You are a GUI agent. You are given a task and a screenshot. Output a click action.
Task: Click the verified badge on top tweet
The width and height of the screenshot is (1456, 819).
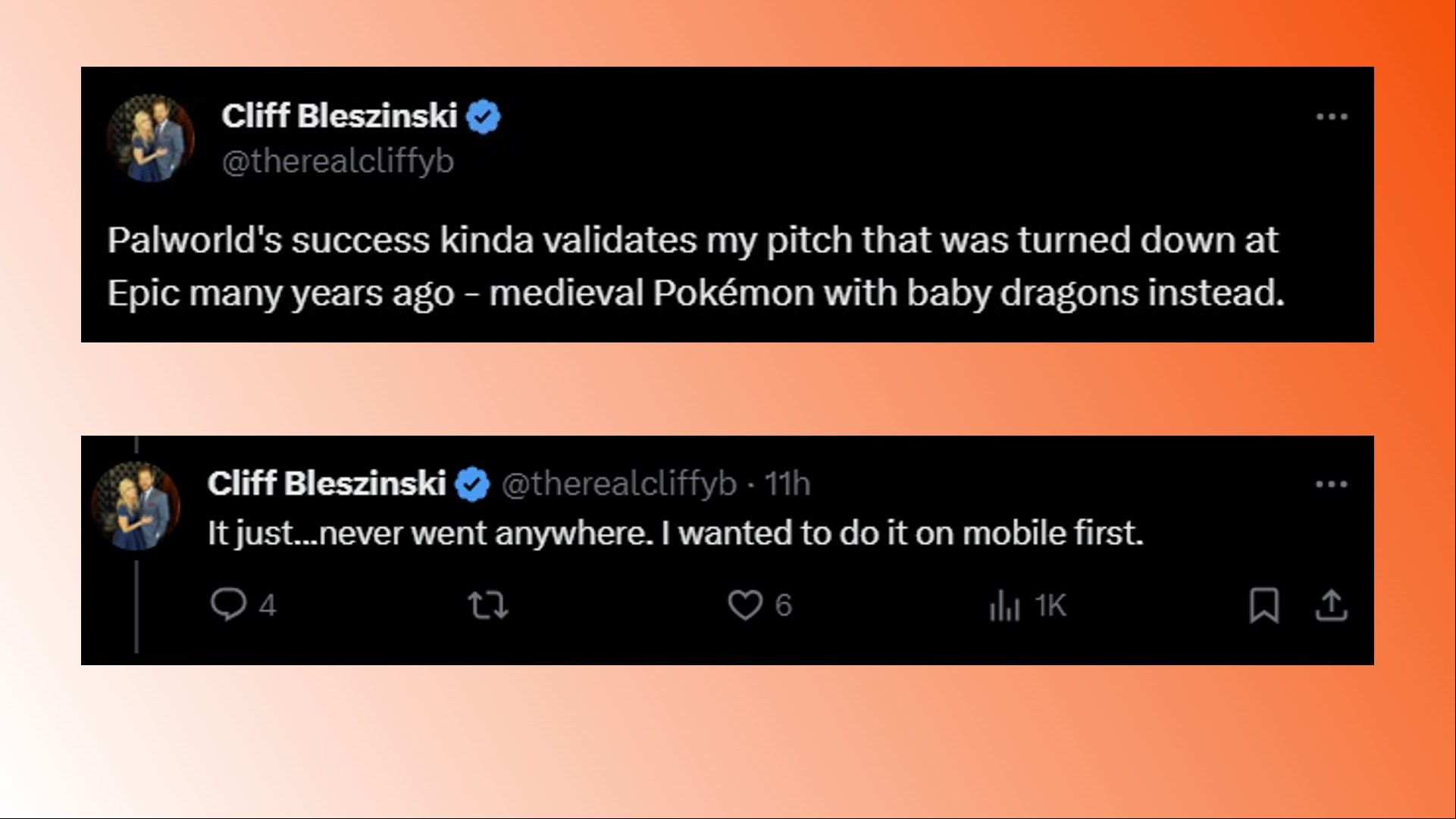pyautogui.click(x=483, y=117)
